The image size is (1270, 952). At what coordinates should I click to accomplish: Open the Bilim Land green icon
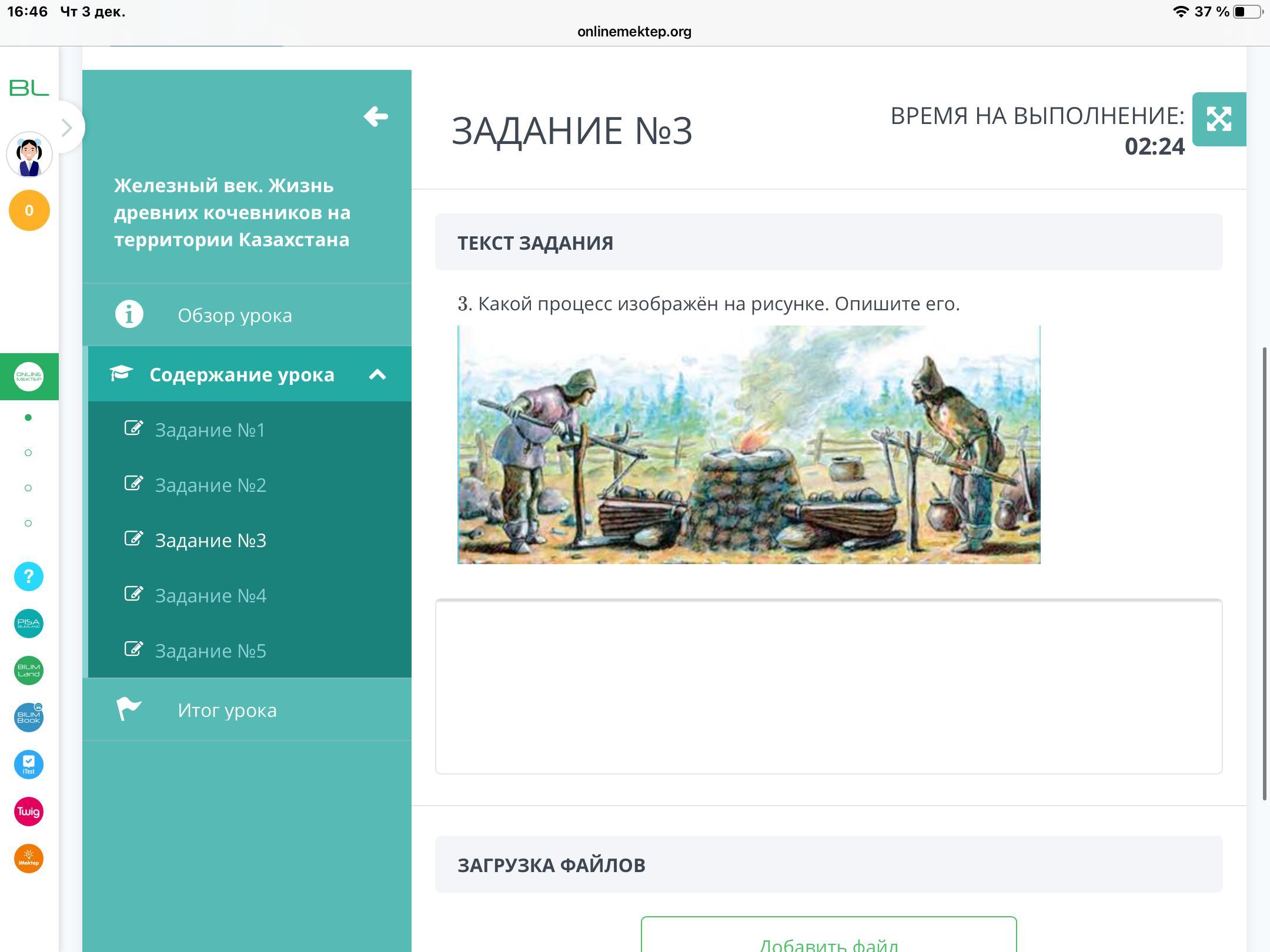pyautogui.click(x=29, y=671)
